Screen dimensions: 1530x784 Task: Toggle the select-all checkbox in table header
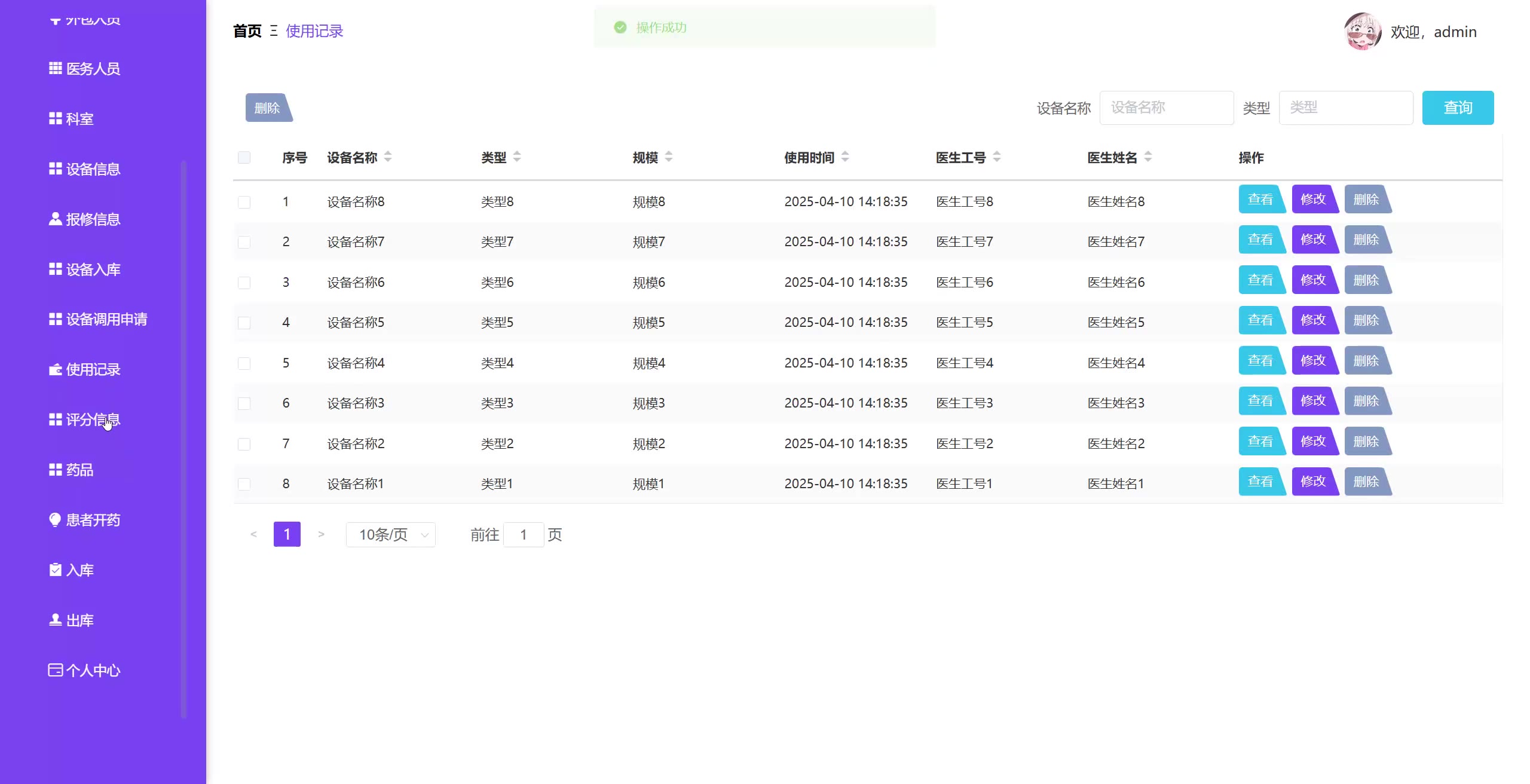tap(244, 157)
